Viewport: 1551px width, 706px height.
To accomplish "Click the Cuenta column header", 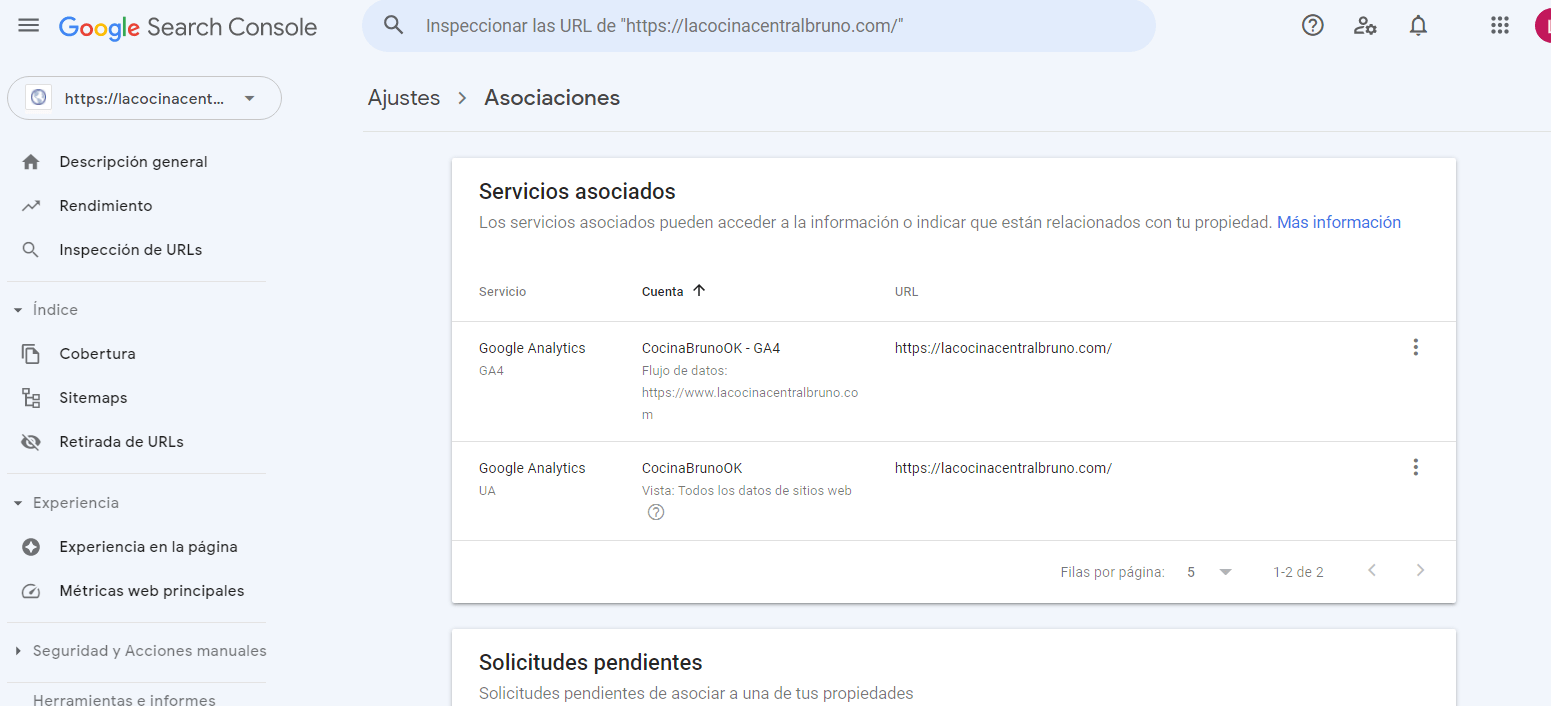I will (662, 292).
